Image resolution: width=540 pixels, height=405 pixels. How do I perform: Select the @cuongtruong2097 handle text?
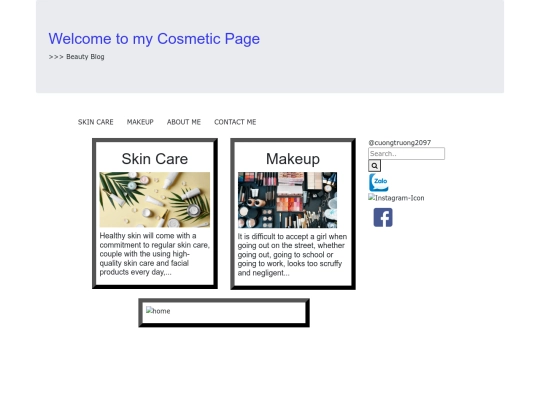(399, 143)
